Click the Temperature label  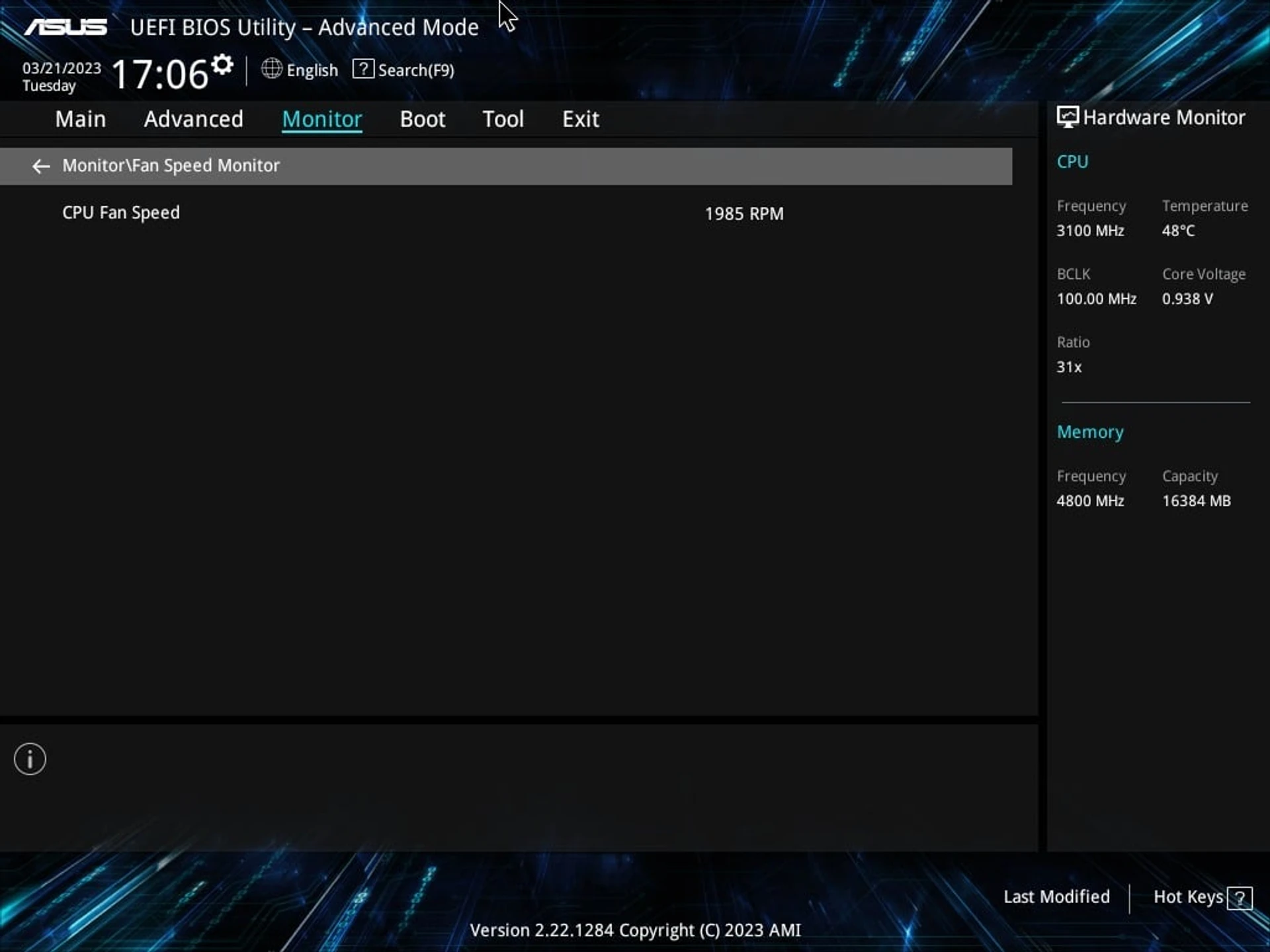point(1205,206)
